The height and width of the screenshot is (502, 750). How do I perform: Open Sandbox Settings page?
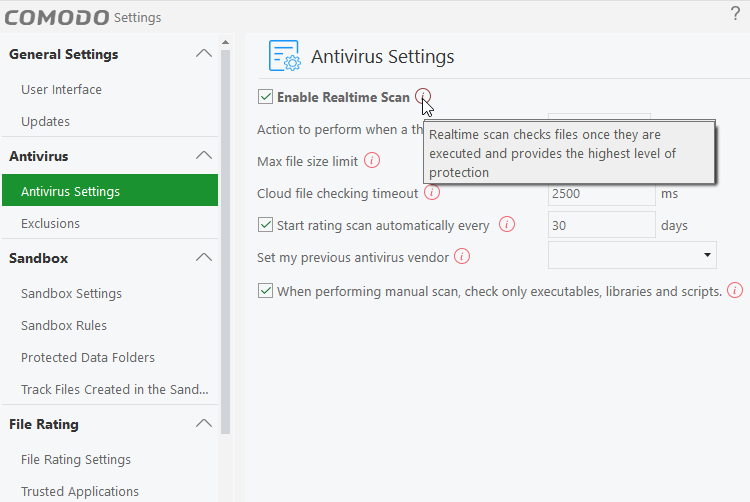[71, 293]
